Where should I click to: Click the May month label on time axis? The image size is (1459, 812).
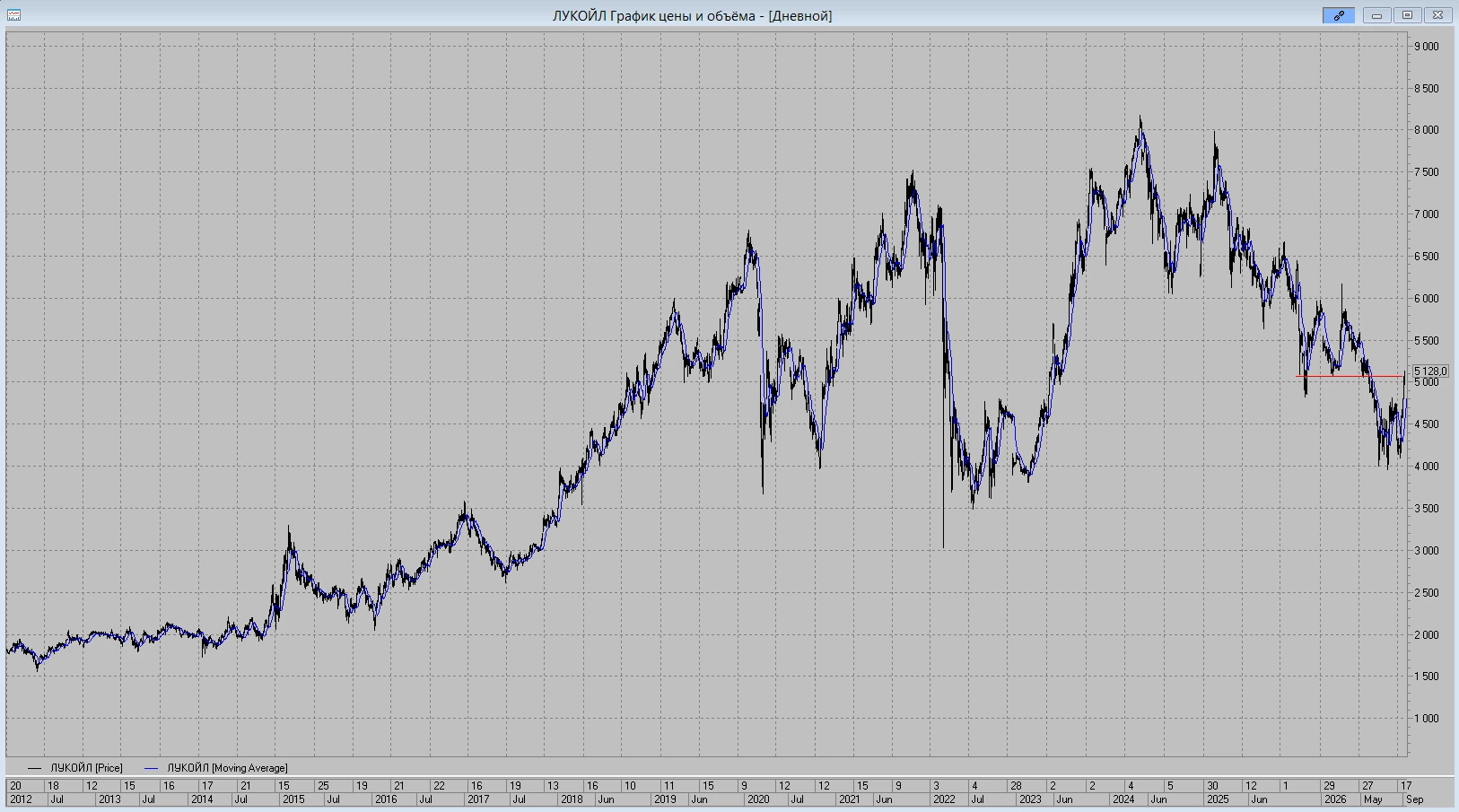(1373, 799)
